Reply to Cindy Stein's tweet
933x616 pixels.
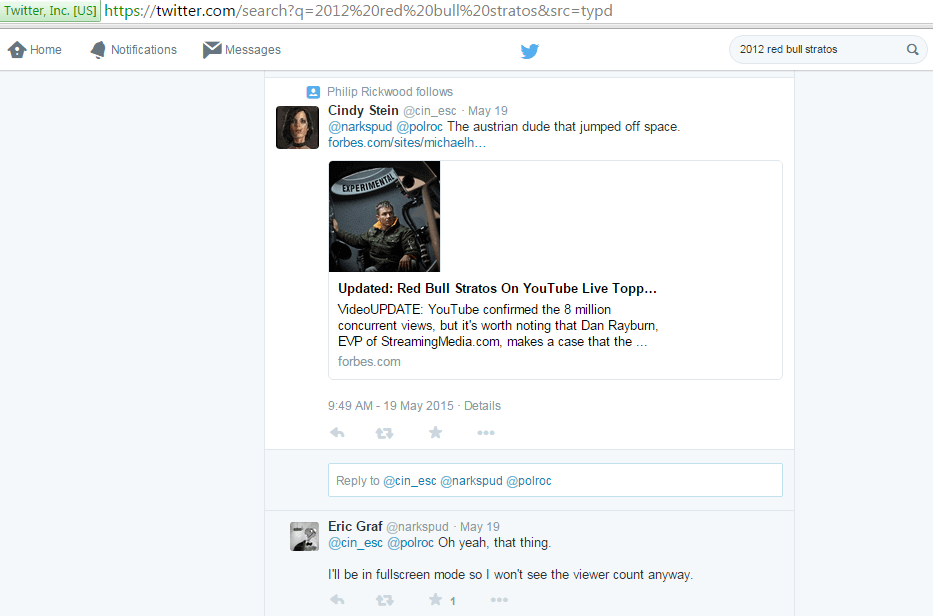point(337,433)
